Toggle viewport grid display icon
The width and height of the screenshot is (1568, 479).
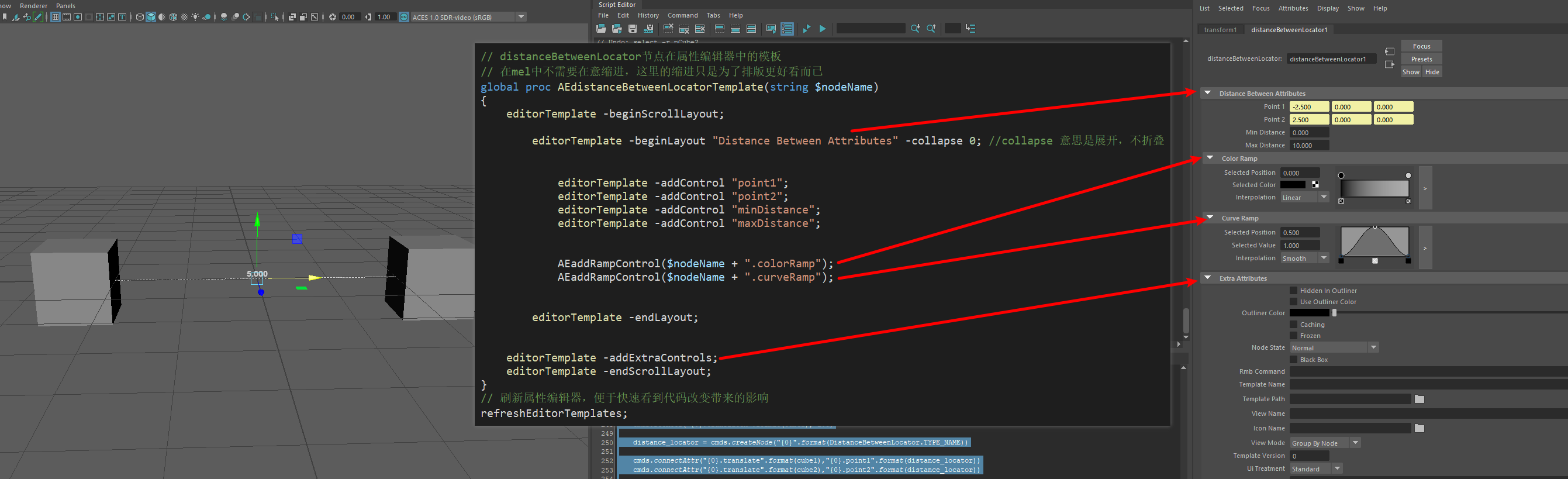click(x=56, y=17)
